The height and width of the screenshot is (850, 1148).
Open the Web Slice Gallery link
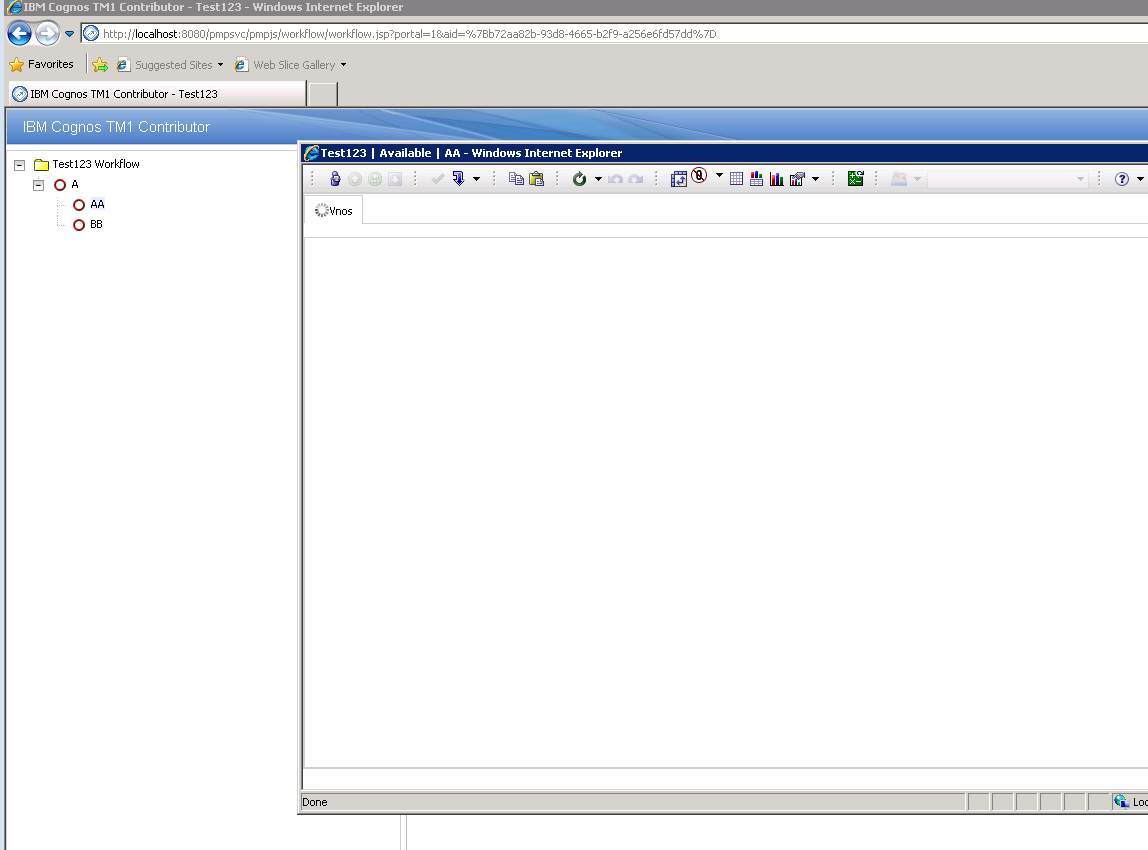click(x=291, y=64)
